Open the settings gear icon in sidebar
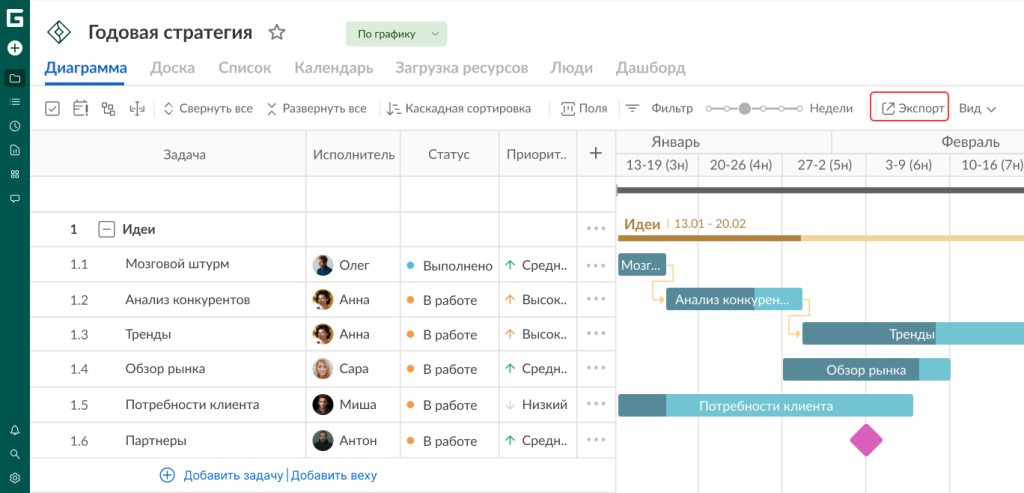The height and width of the screenshot is (493, 1024). [x=14, y=478]
